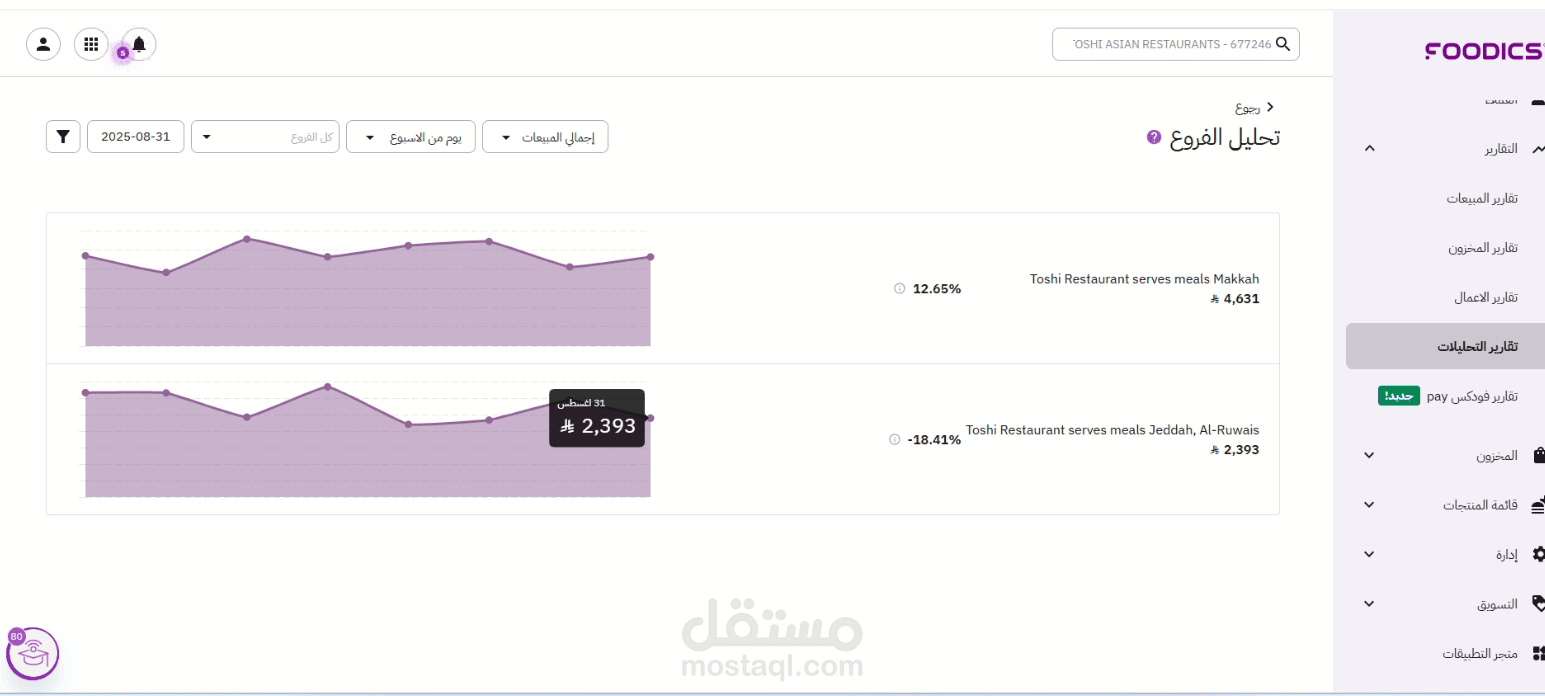Click the المخزون bag icon
The height and width of the screenshot is (696, 1545).
pos(1538,455)
